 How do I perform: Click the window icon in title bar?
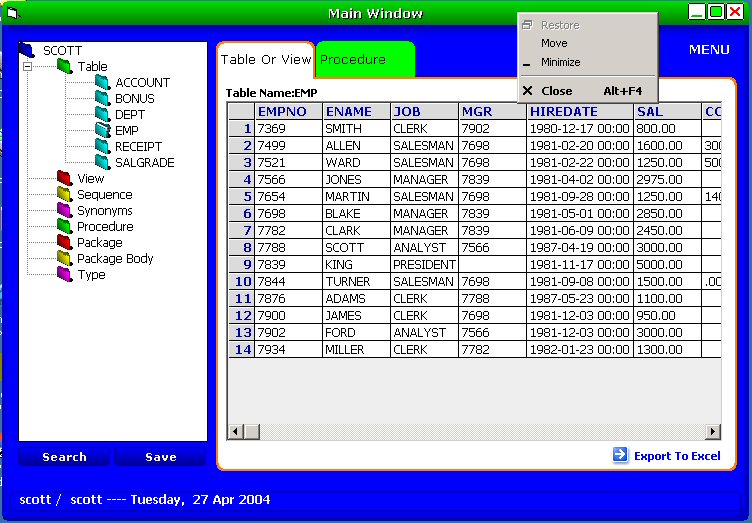(12, 13)
